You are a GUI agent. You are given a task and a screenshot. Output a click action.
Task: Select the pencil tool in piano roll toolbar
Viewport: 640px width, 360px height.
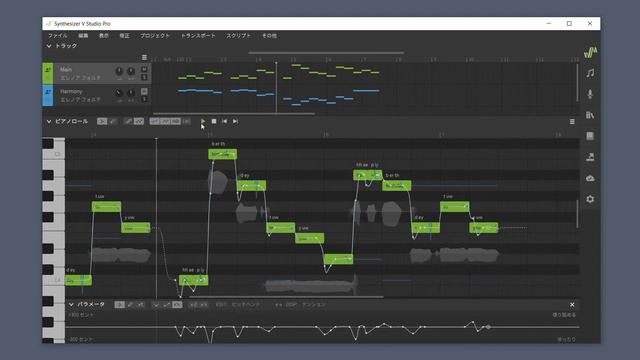click(113, 121)
